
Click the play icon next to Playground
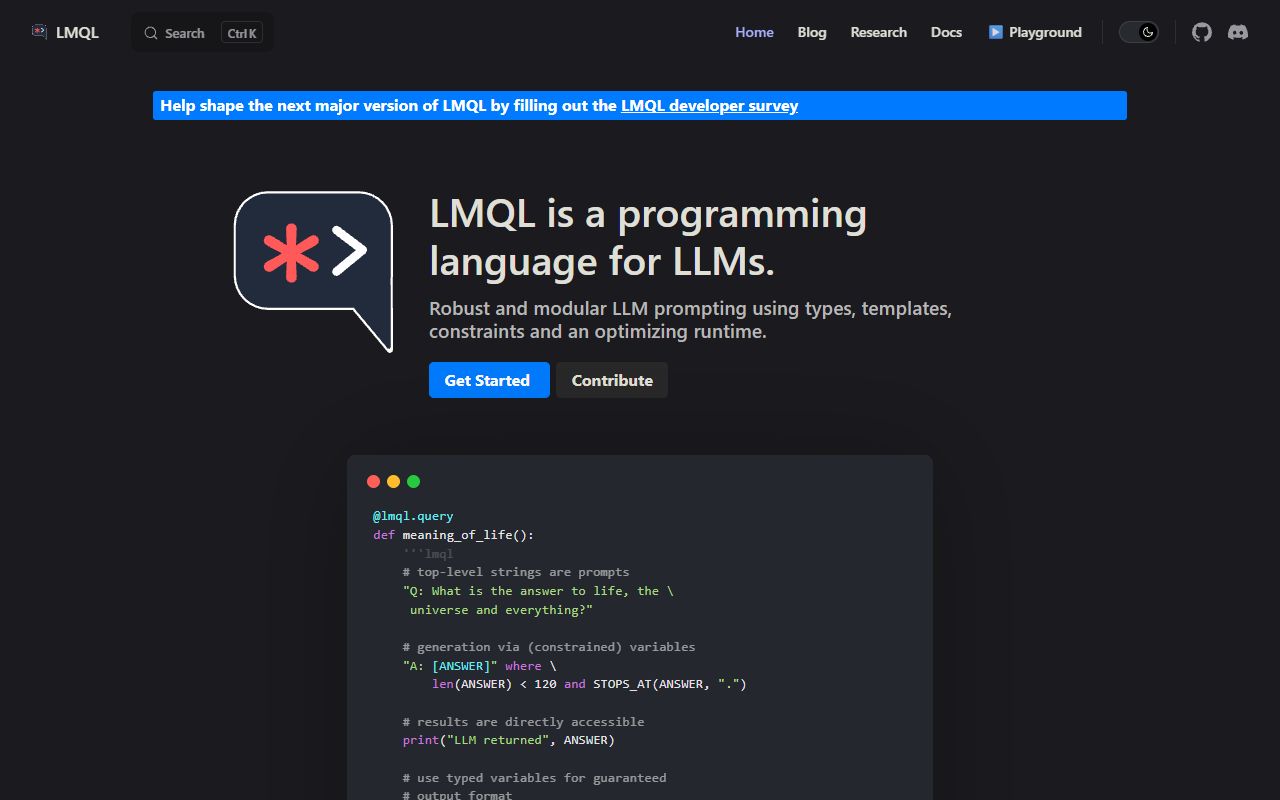[995, 32]
